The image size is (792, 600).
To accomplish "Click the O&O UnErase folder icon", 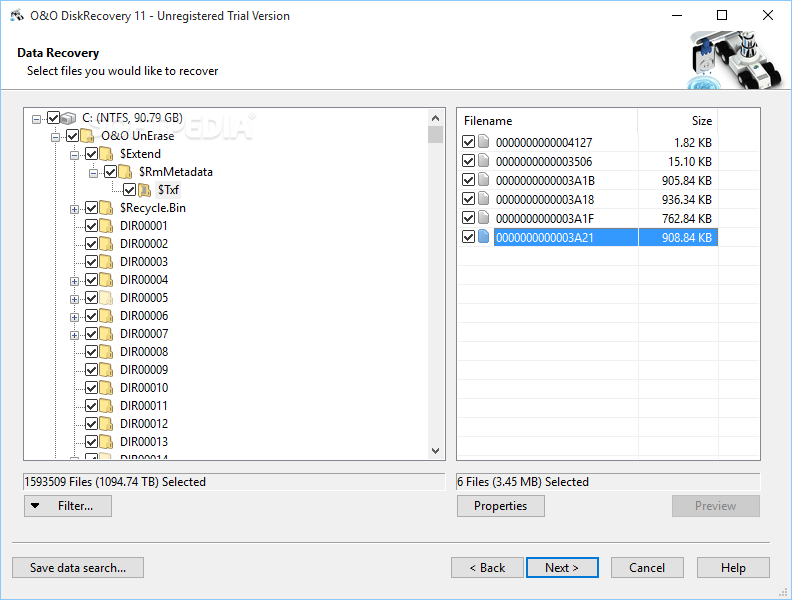I will pos(88,136).
